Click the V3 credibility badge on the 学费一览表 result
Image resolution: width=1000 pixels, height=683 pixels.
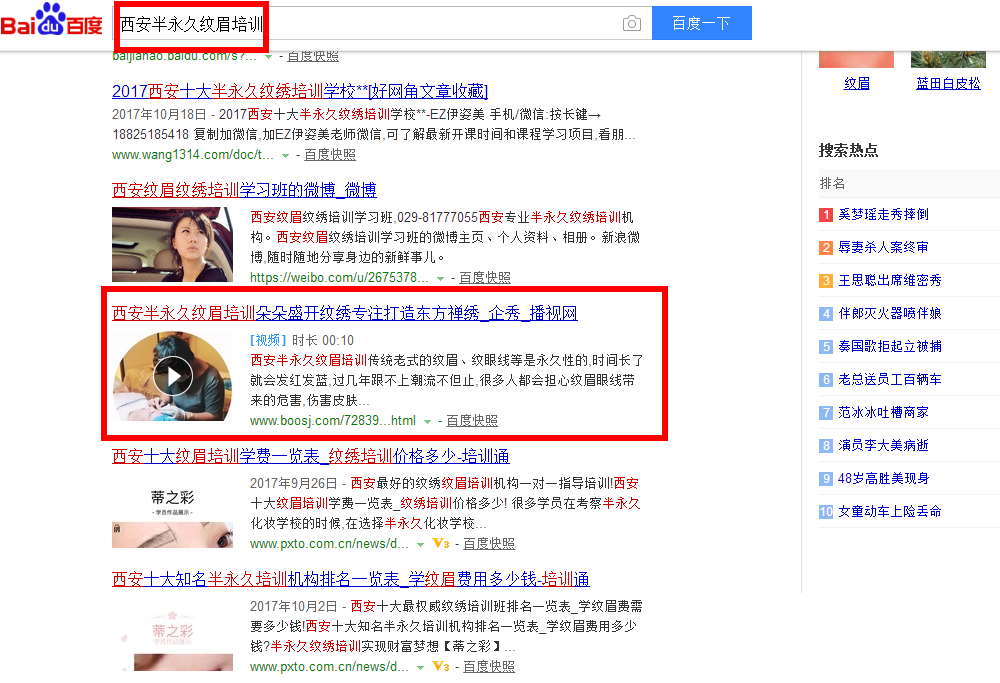441,543
